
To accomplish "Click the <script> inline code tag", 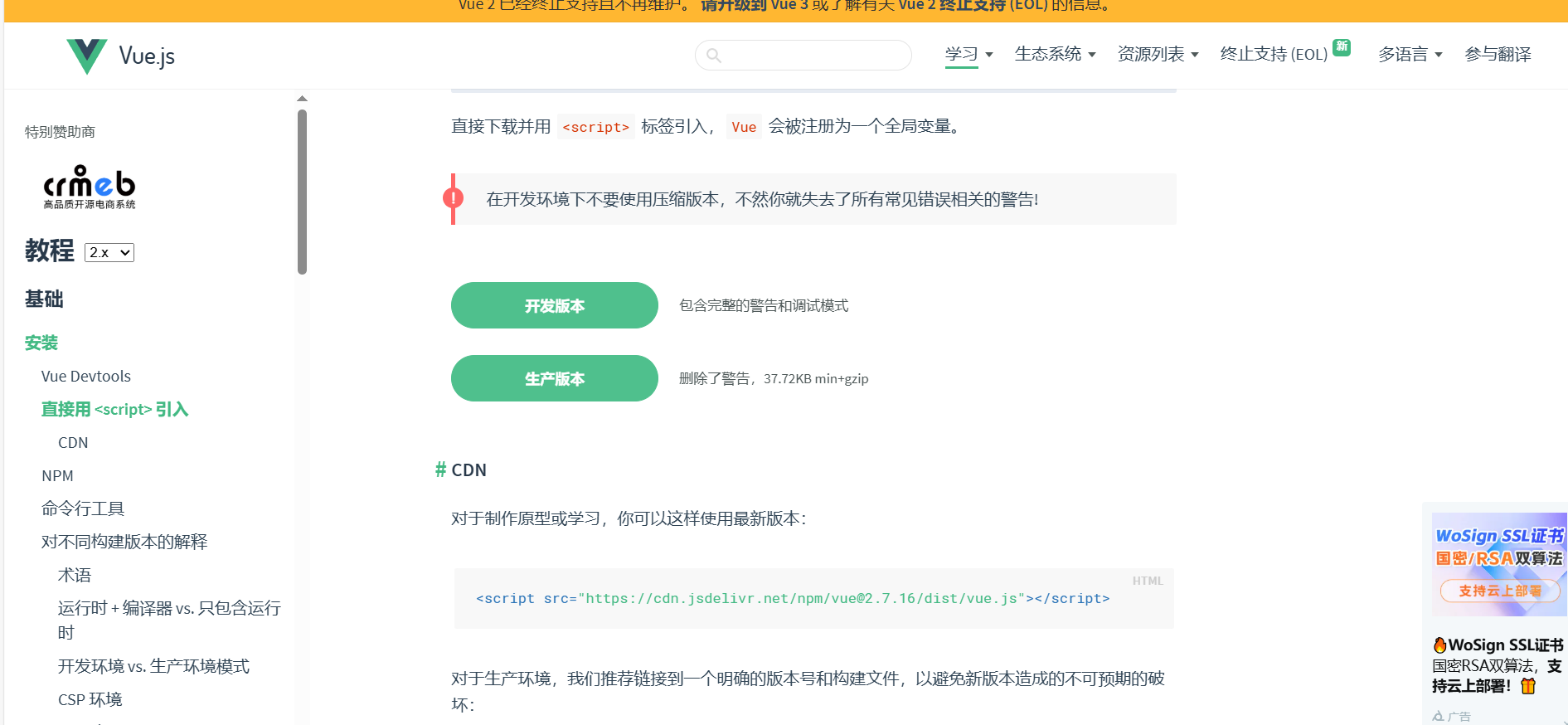I will (x=596, y=127).
